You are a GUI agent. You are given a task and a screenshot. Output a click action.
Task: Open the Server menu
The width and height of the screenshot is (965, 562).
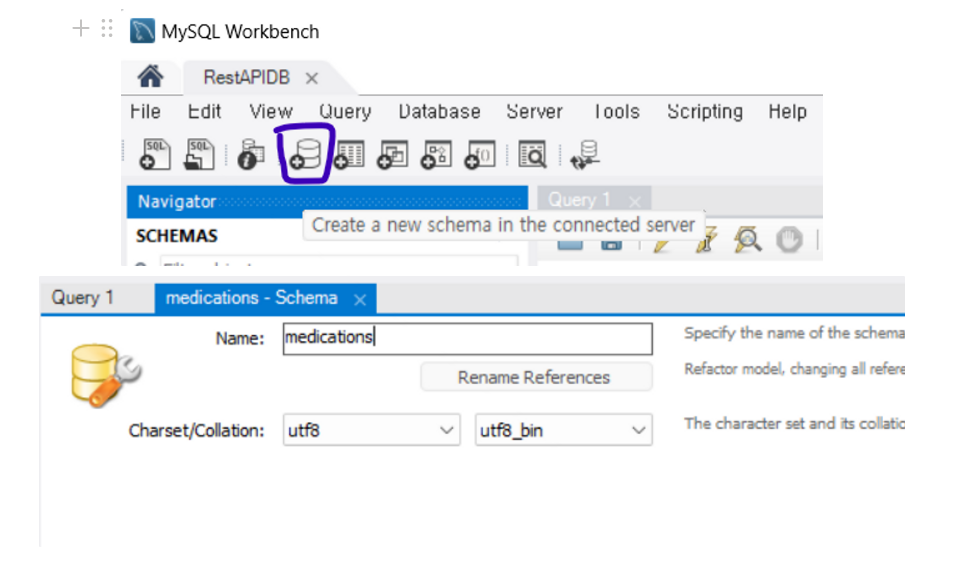pyautogui.click(x=535, y=111)
